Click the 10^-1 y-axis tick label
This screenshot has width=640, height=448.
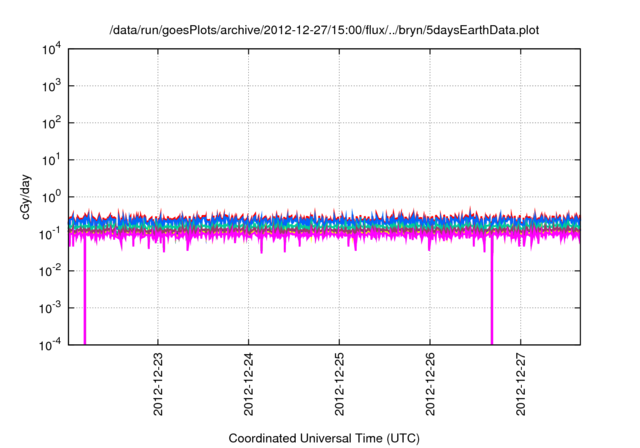coord(51,234)
